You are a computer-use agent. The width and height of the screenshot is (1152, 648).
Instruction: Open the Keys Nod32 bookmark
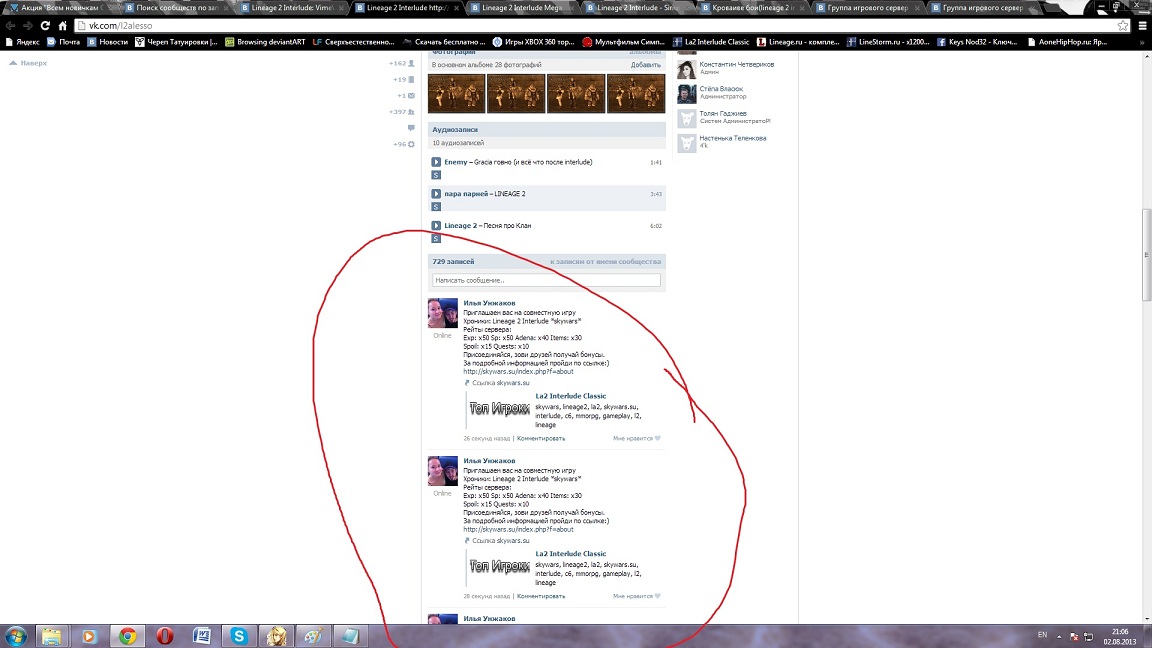point(977,42)
